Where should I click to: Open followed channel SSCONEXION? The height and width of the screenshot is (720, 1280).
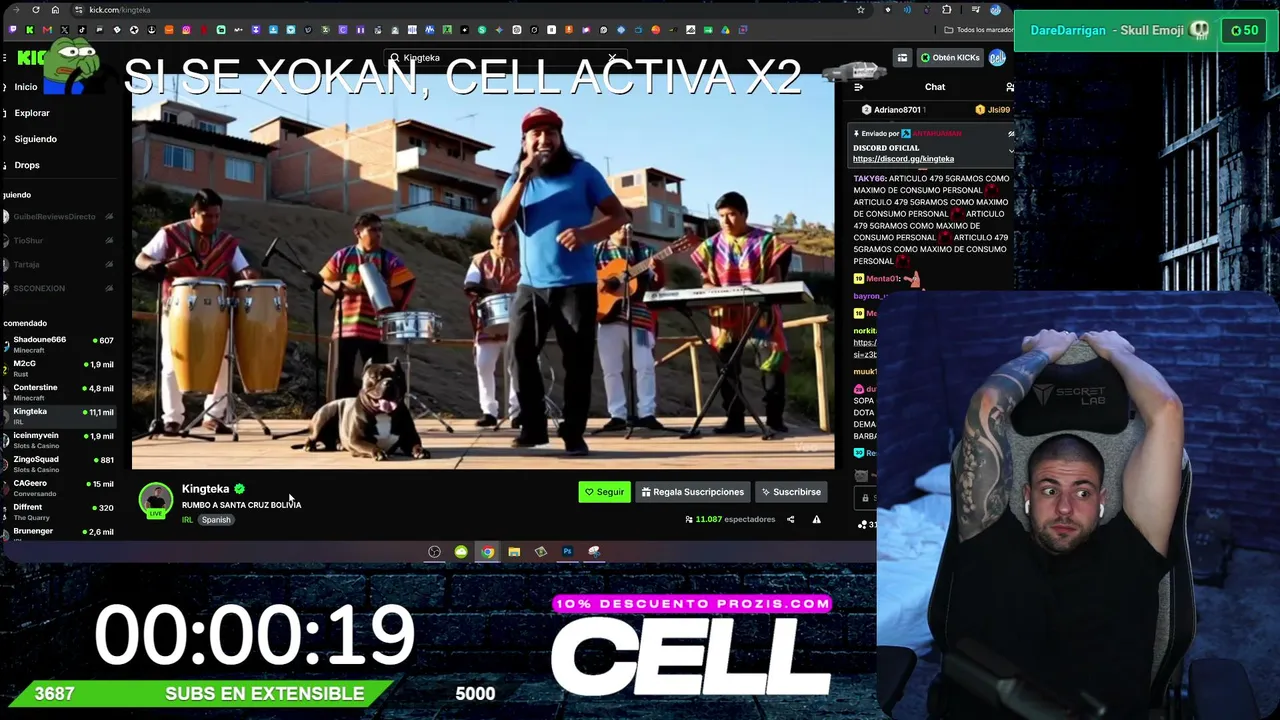[58, 289]
